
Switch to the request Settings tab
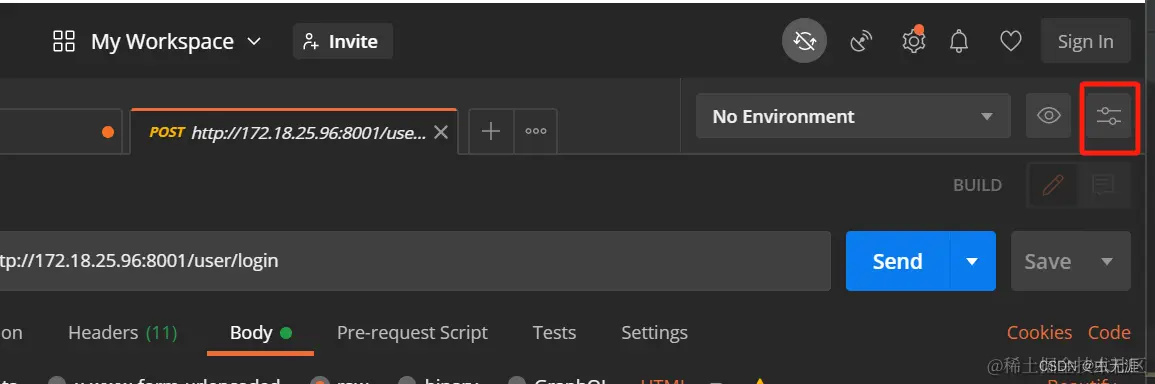click(x=654, y=333)
